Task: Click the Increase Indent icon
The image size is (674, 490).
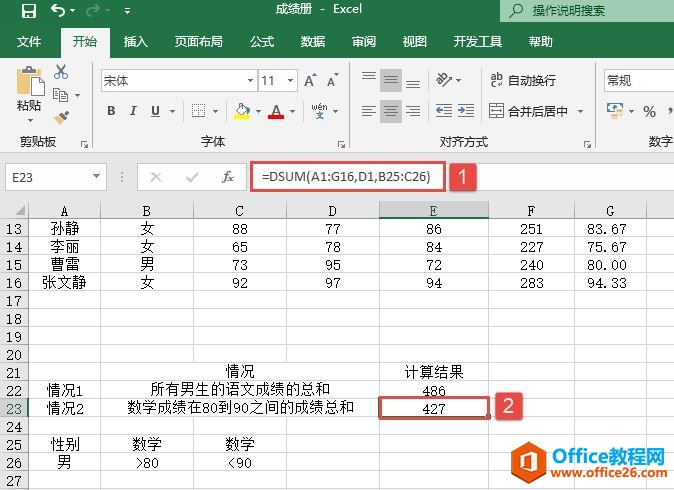Action: [x=466, y=111]
